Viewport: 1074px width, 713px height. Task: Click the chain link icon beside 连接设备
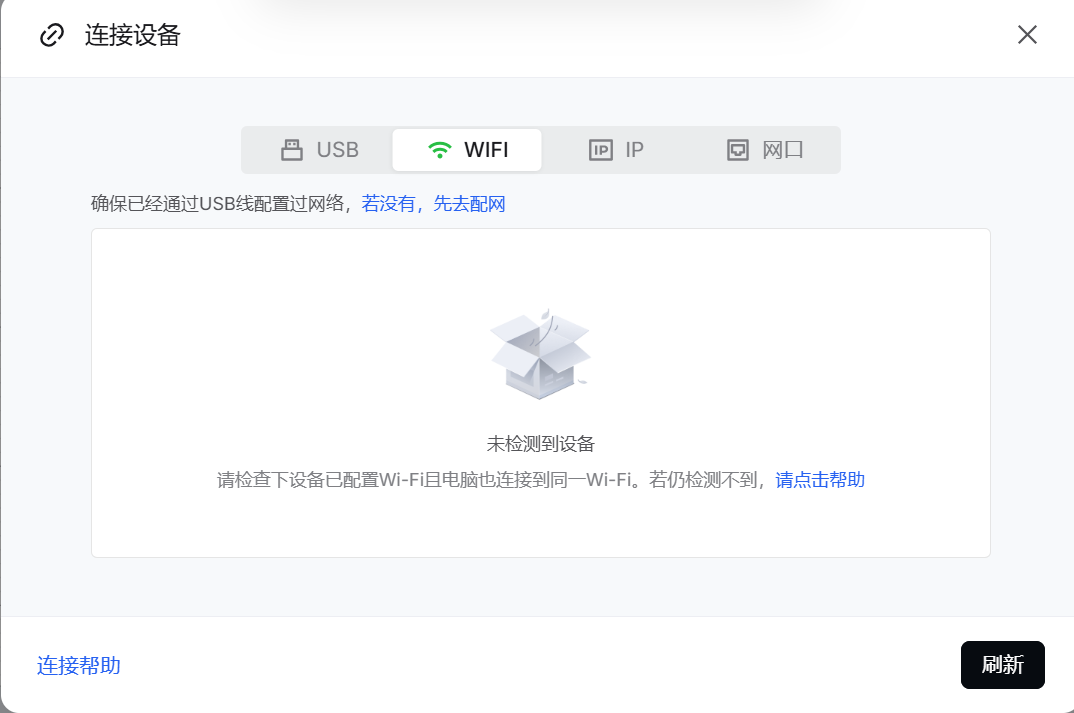point(51,36)
